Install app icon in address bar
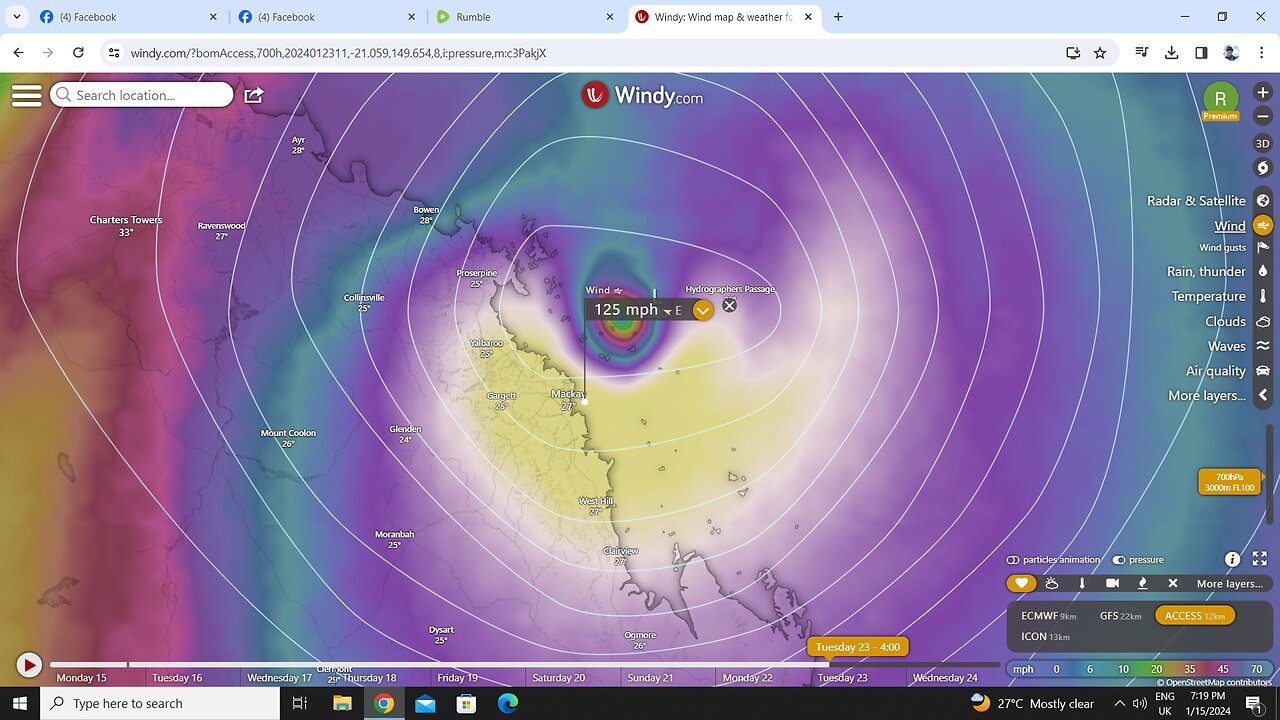This screenshot has height=720, width=1280. [x=1073, y=53]
